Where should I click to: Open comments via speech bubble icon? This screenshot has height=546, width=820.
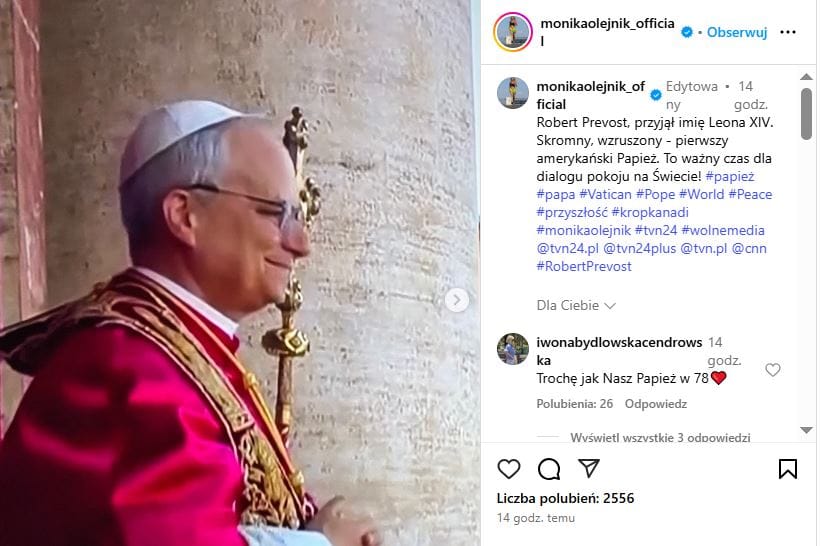click(549, 469)
